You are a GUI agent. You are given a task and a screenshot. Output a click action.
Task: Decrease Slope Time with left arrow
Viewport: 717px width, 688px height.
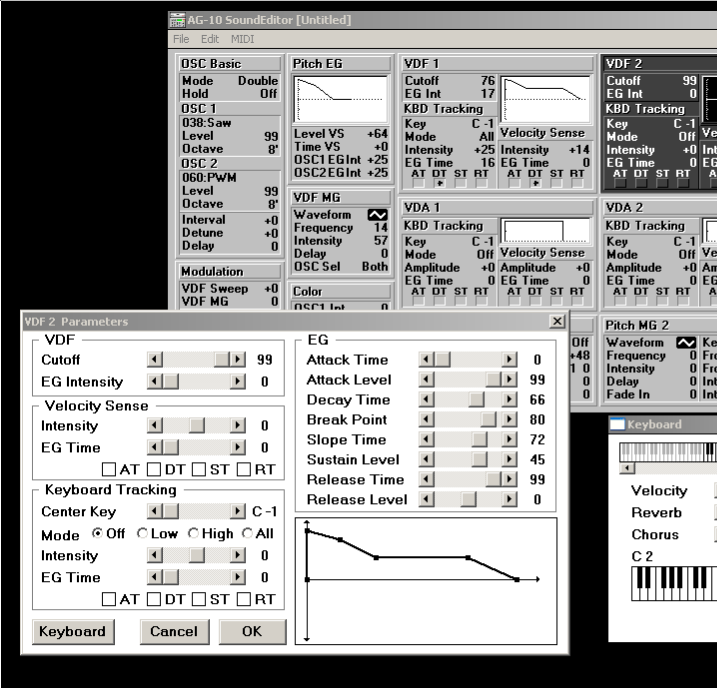click(x=427, y=439)
